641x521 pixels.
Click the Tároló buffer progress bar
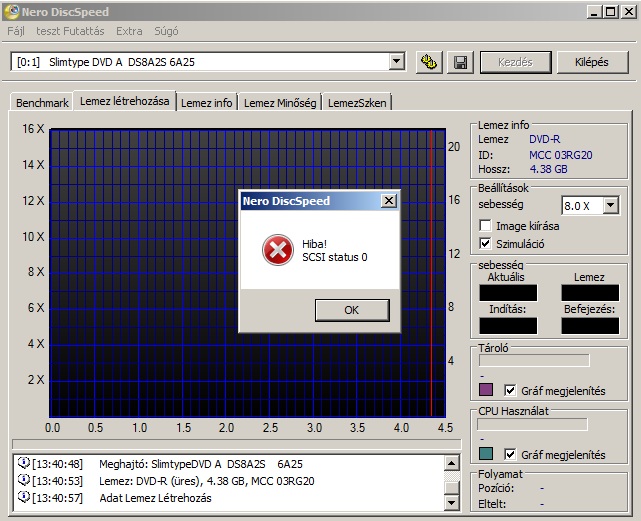[534, 360]
